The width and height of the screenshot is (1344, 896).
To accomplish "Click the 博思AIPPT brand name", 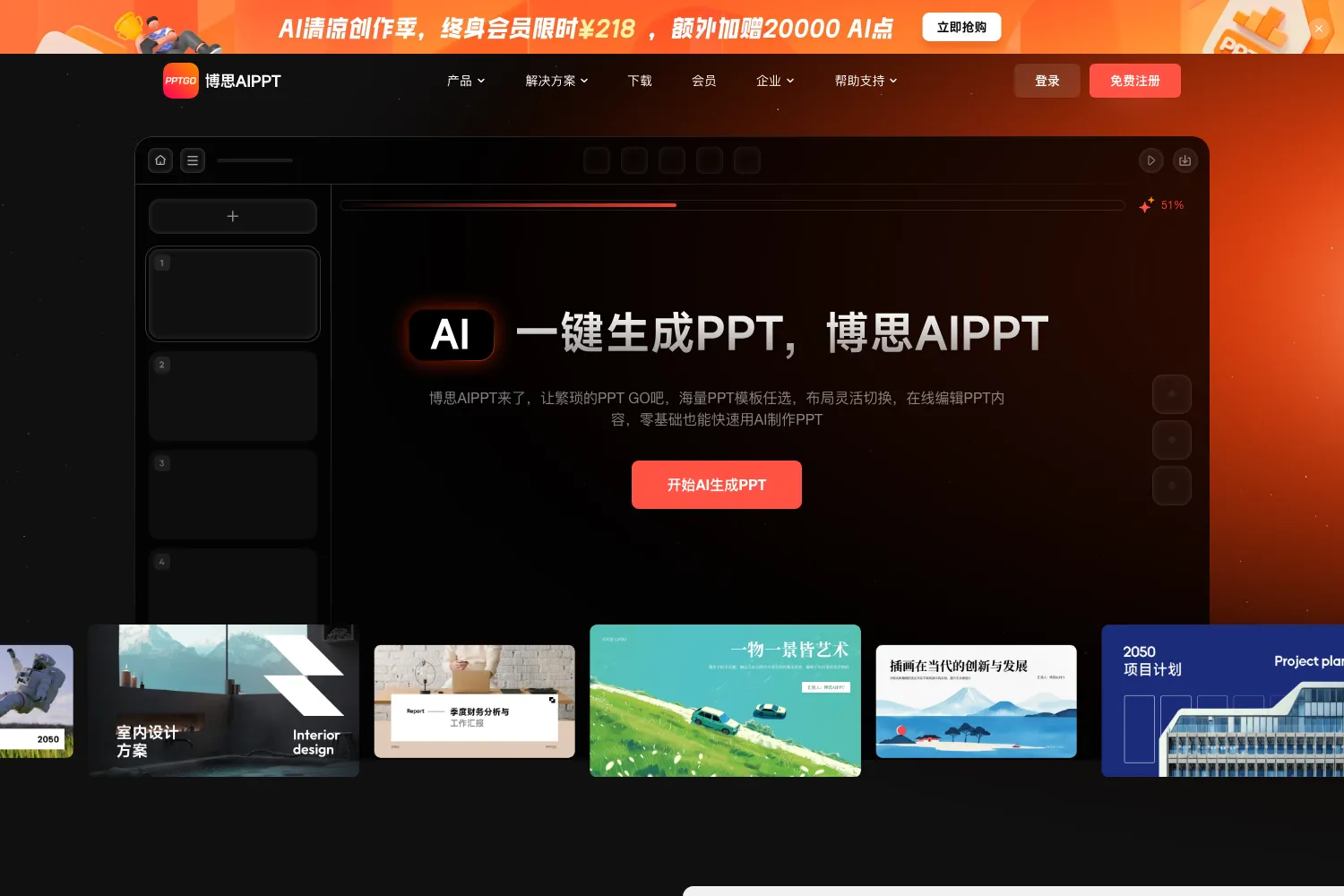I will tap(243, 81).
